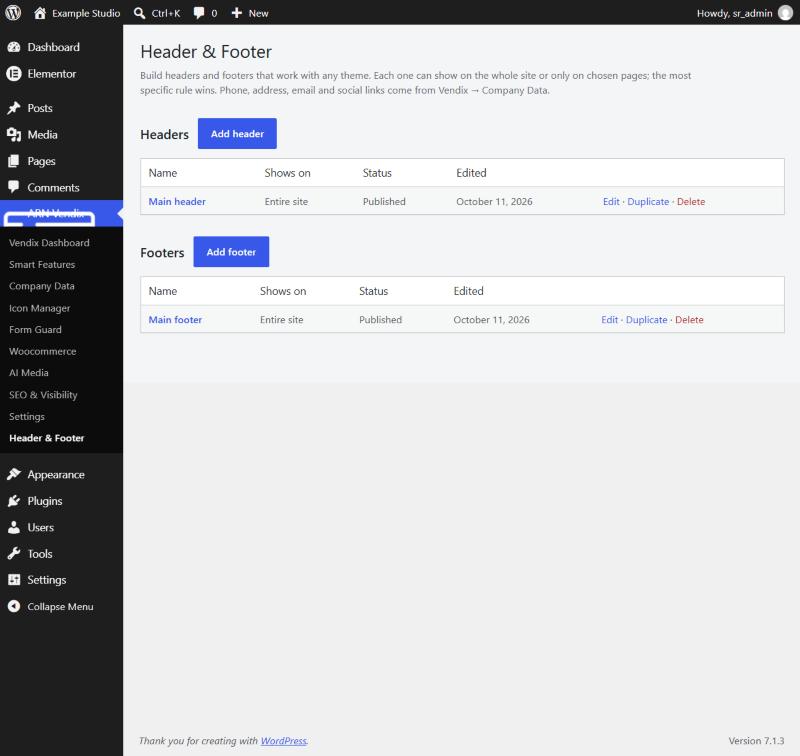Click the Add header button
Viewport: 800px width, 756px height.
click(x=237, y=134)
